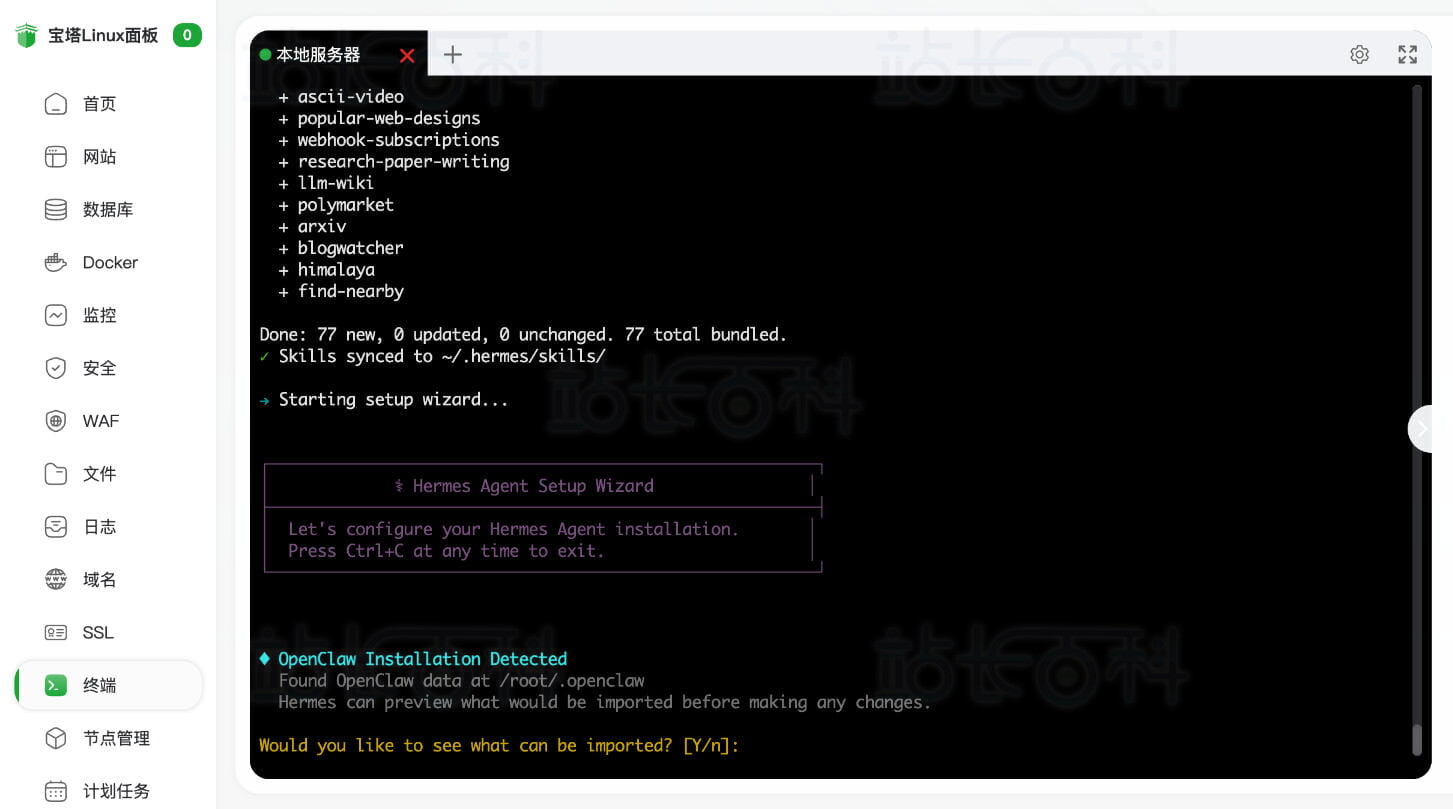Select the WAF globe shield icon

click(x=56, y=421)
